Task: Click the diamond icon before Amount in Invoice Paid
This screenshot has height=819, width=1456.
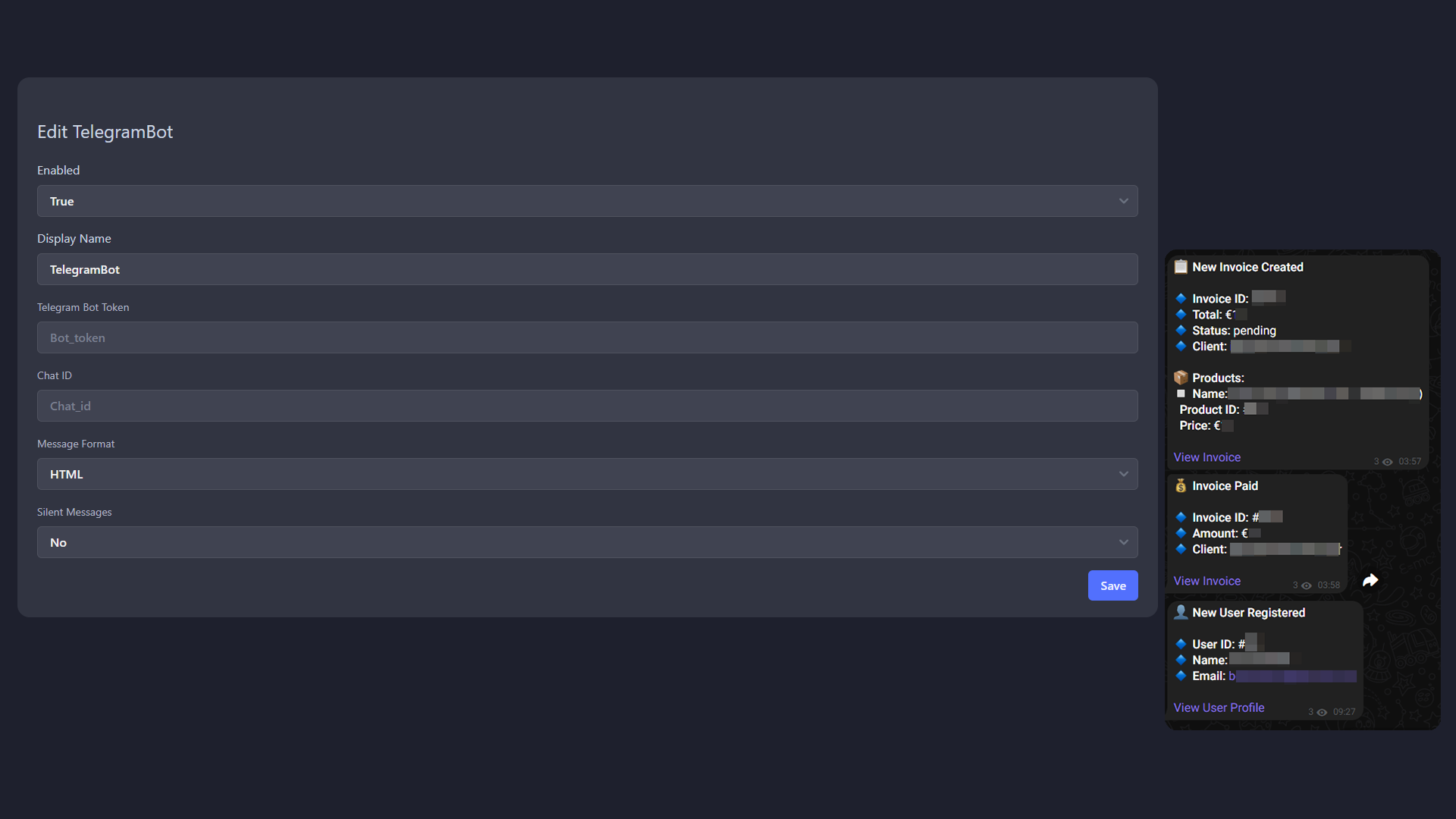Action: [x=1181, y=533]
